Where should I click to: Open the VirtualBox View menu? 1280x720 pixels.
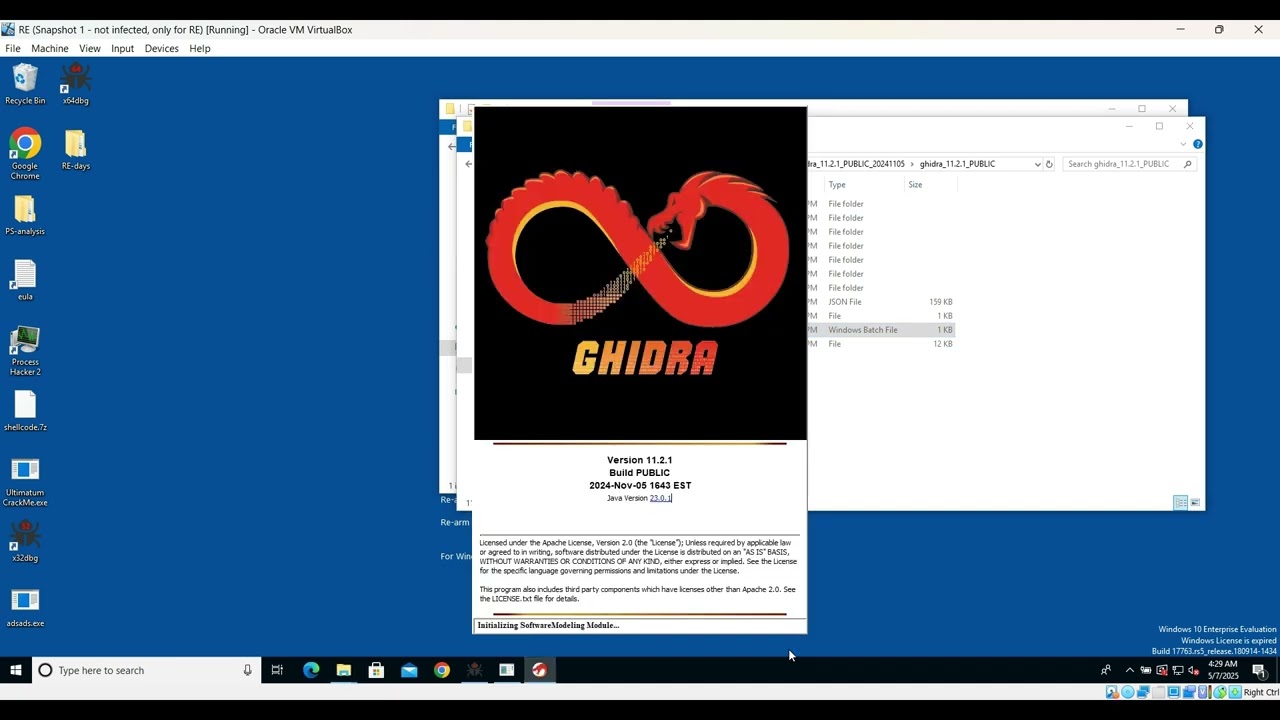(x=90, y=48)
